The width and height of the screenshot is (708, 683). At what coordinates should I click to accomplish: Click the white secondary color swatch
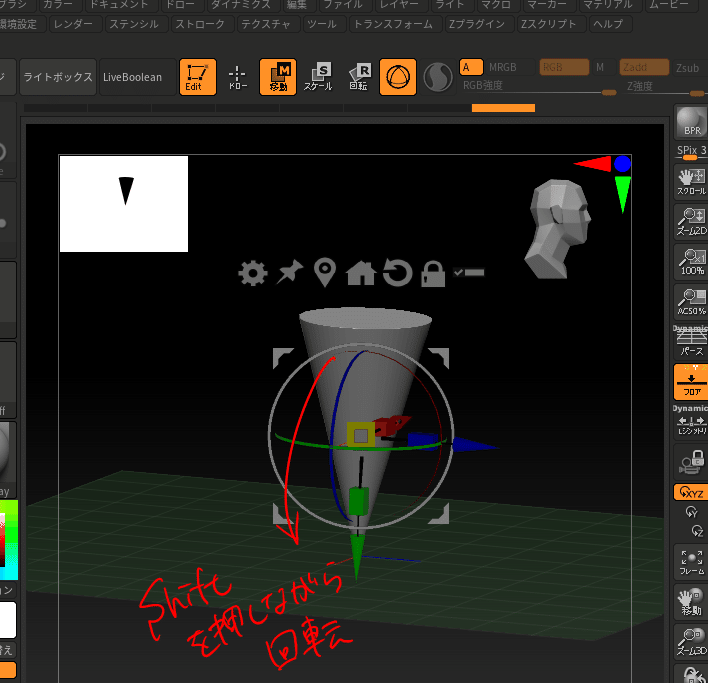(x=8, y=619)
